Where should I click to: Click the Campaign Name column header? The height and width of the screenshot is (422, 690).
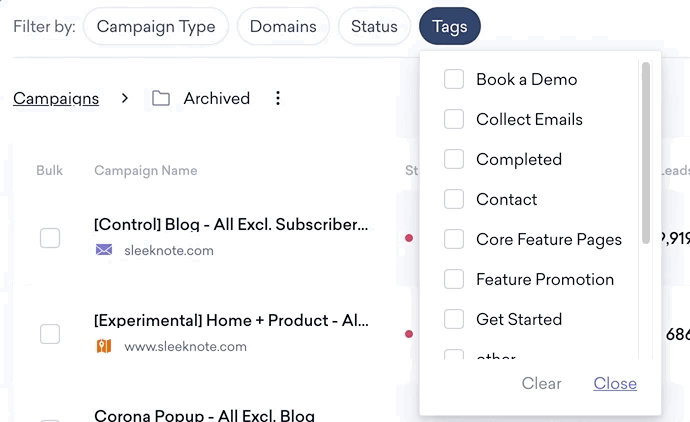(146, 170)
